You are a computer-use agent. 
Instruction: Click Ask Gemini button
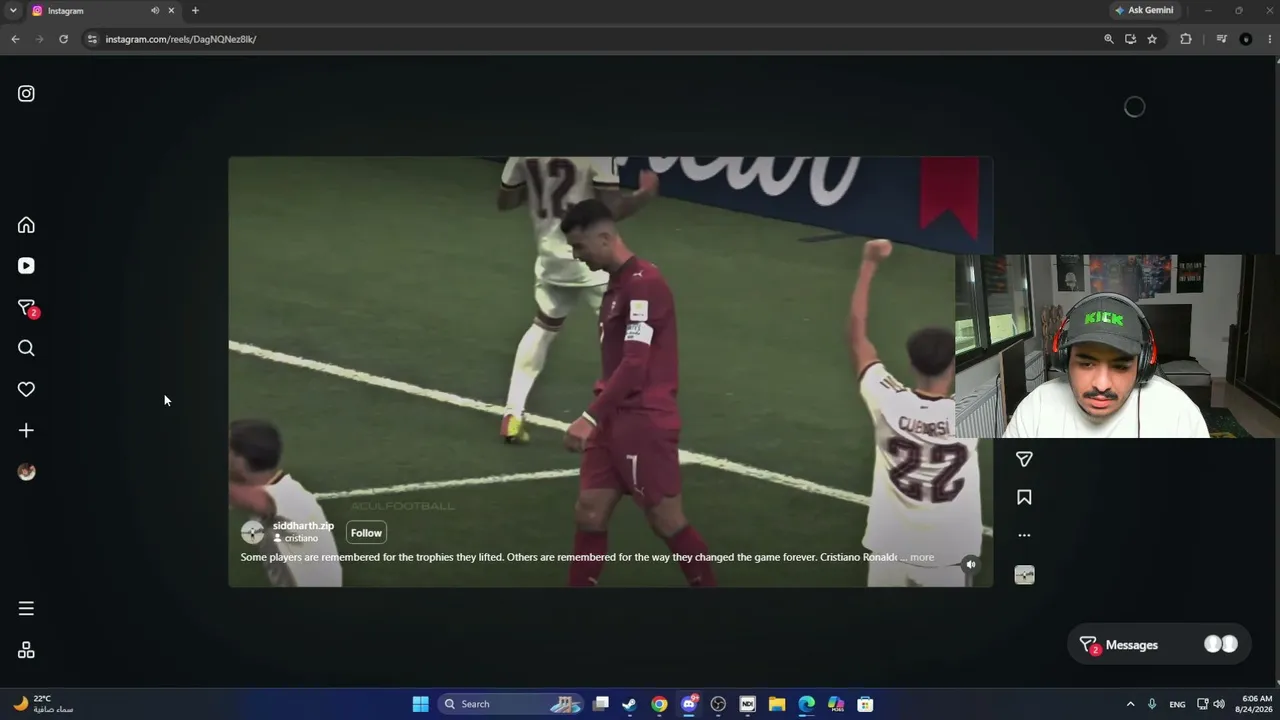click(1144, 10)
